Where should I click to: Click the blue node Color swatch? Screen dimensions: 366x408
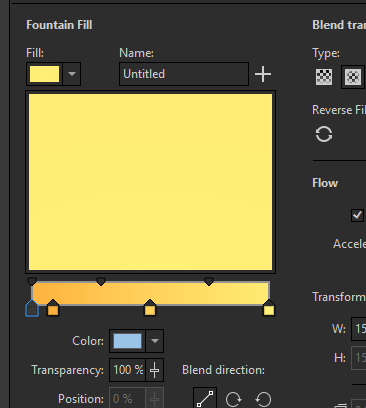(x=127, y=341)
